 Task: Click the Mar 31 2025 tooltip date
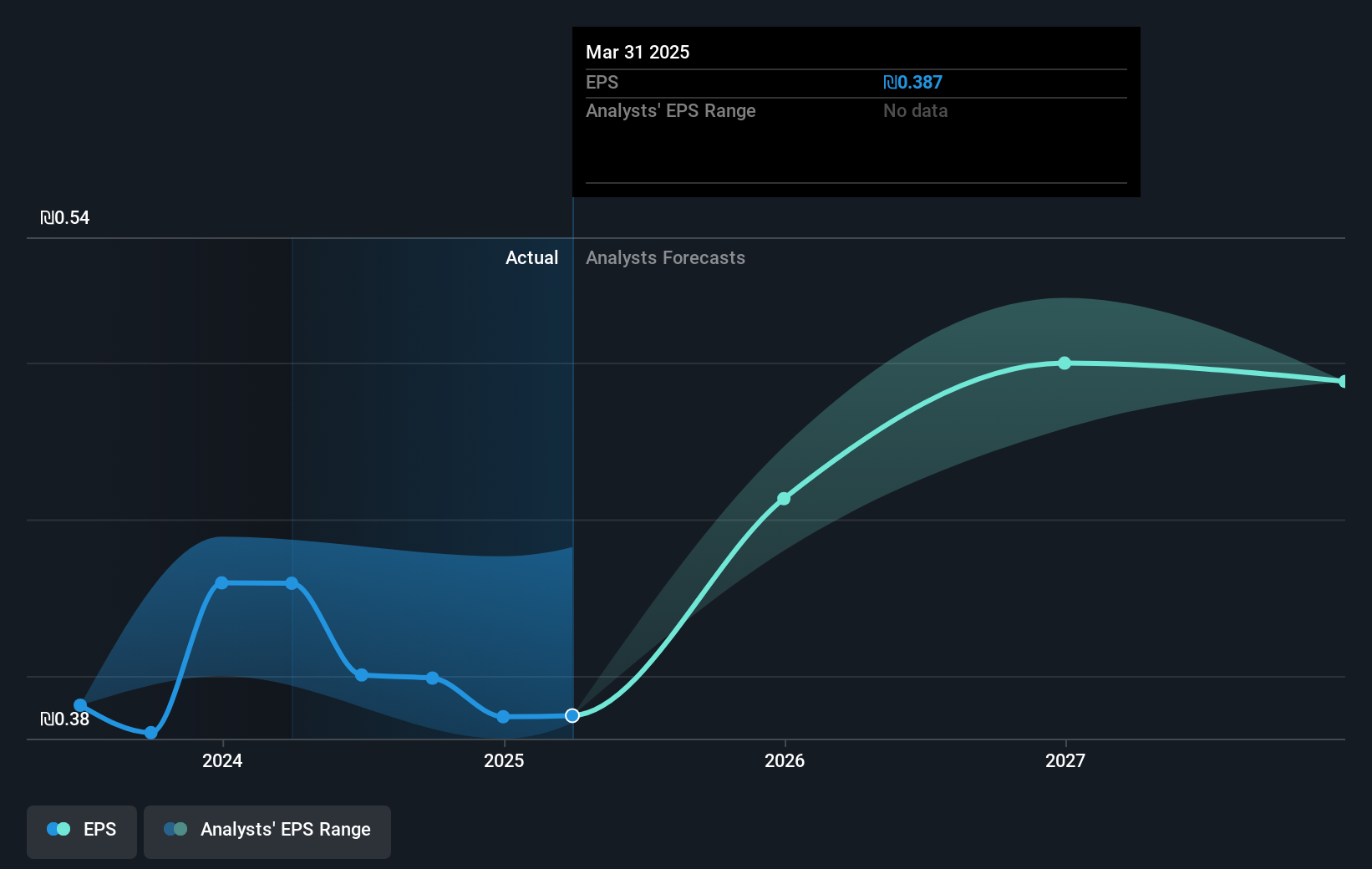[638, 53]
